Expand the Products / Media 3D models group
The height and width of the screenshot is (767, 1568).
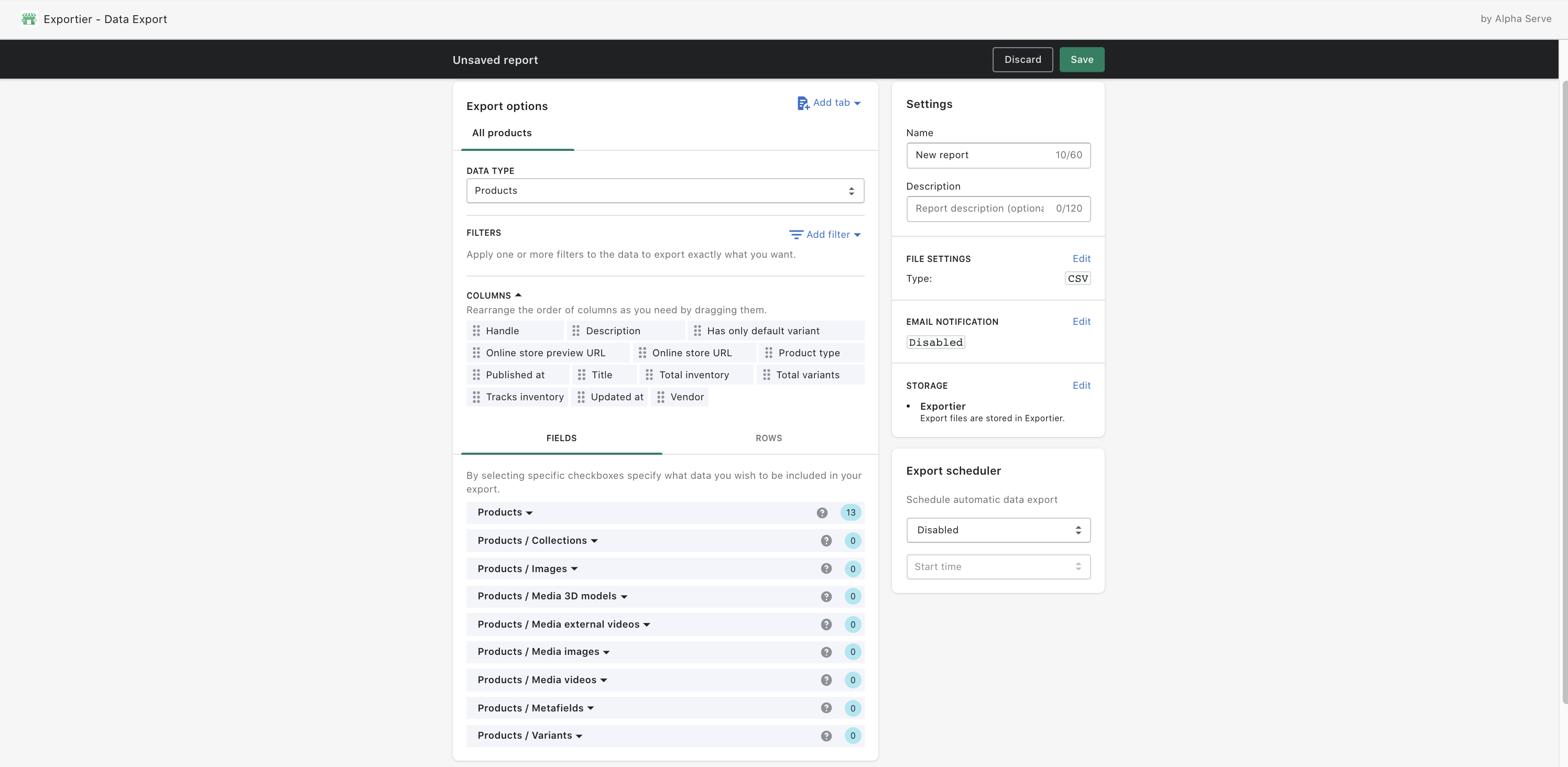coord(624,597)
